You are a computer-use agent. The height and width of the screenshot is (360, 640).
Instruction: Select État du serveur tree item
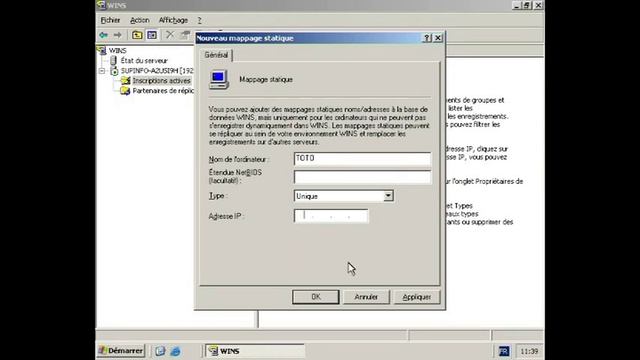click(144, 60)
